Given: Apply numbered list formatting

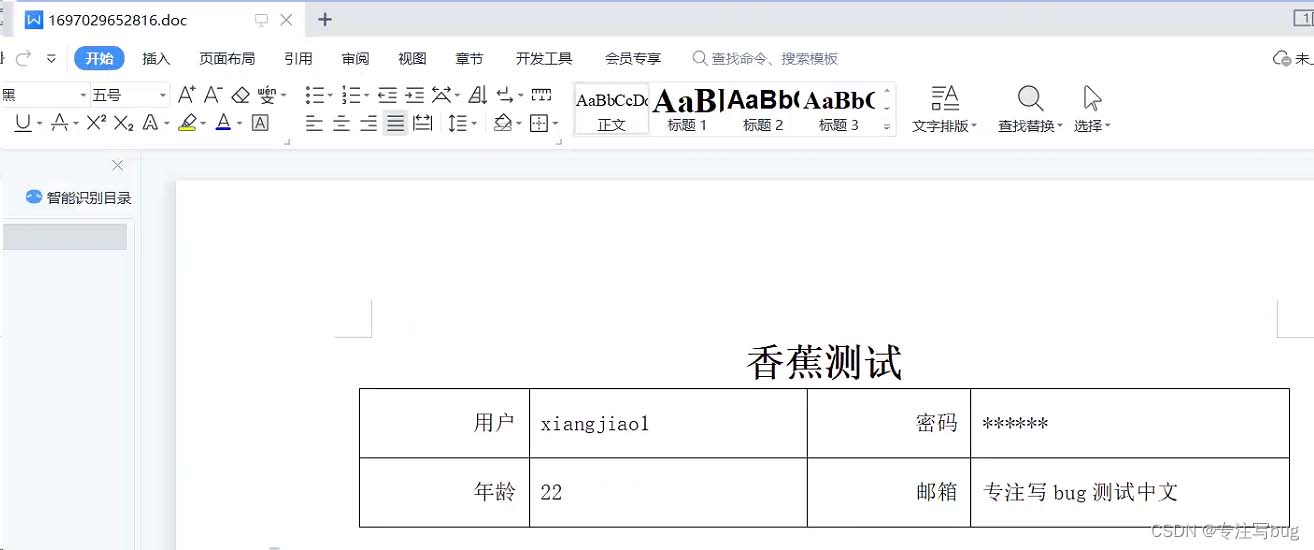Looking at the screenshot, I should 350,95.
